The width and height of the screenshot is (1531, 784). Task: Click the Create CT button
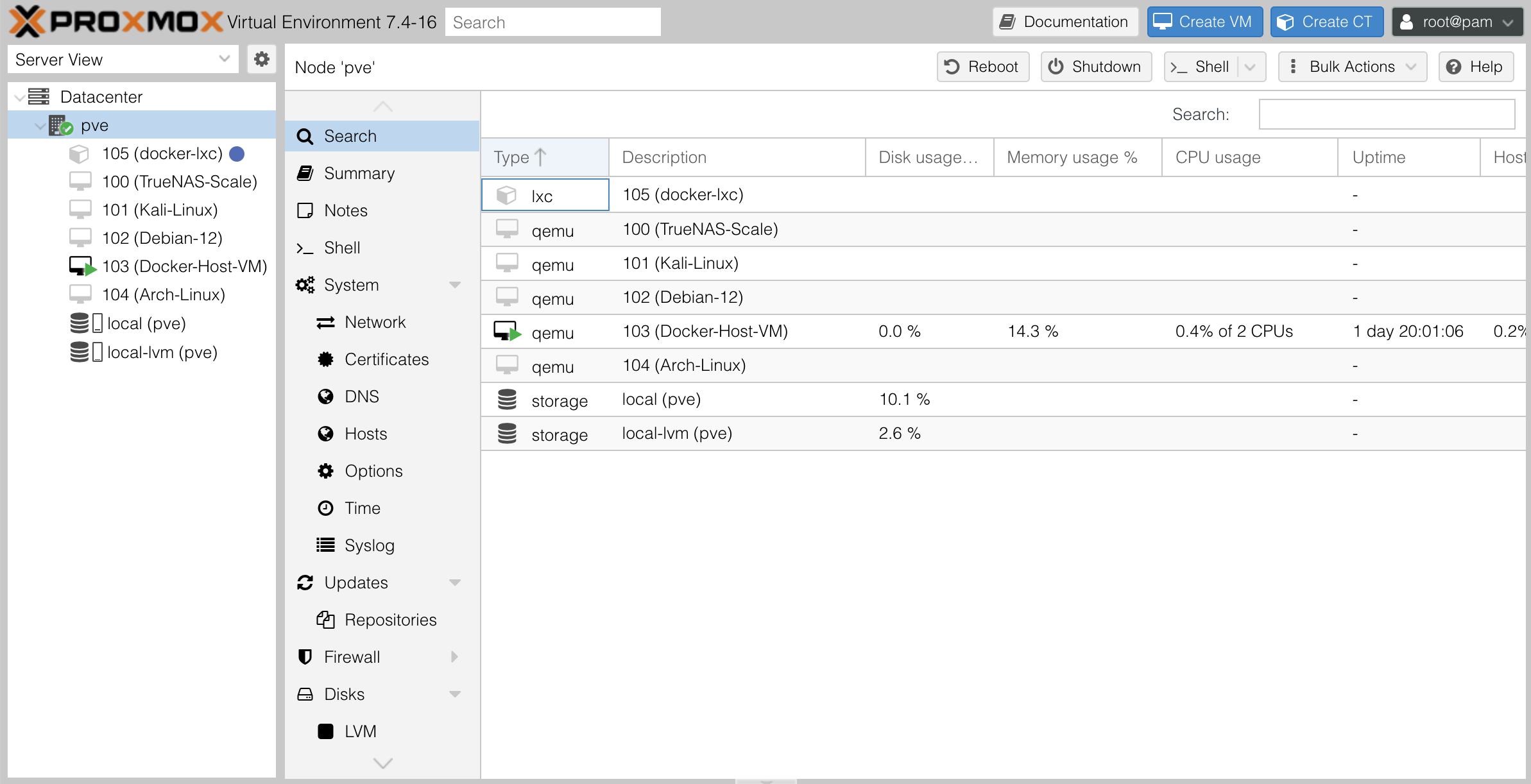tap(1326, 22)
